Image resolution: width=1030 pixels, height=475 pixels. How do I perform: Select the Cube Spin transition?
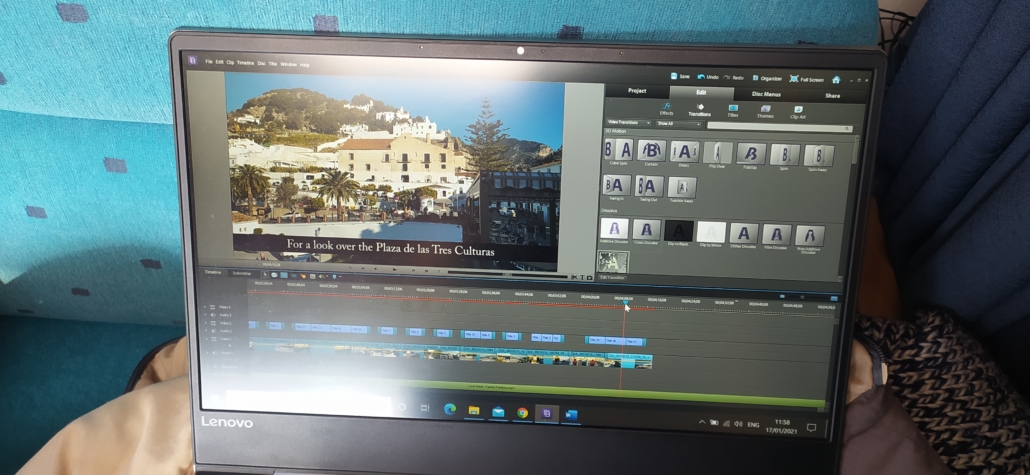point(618,151)
